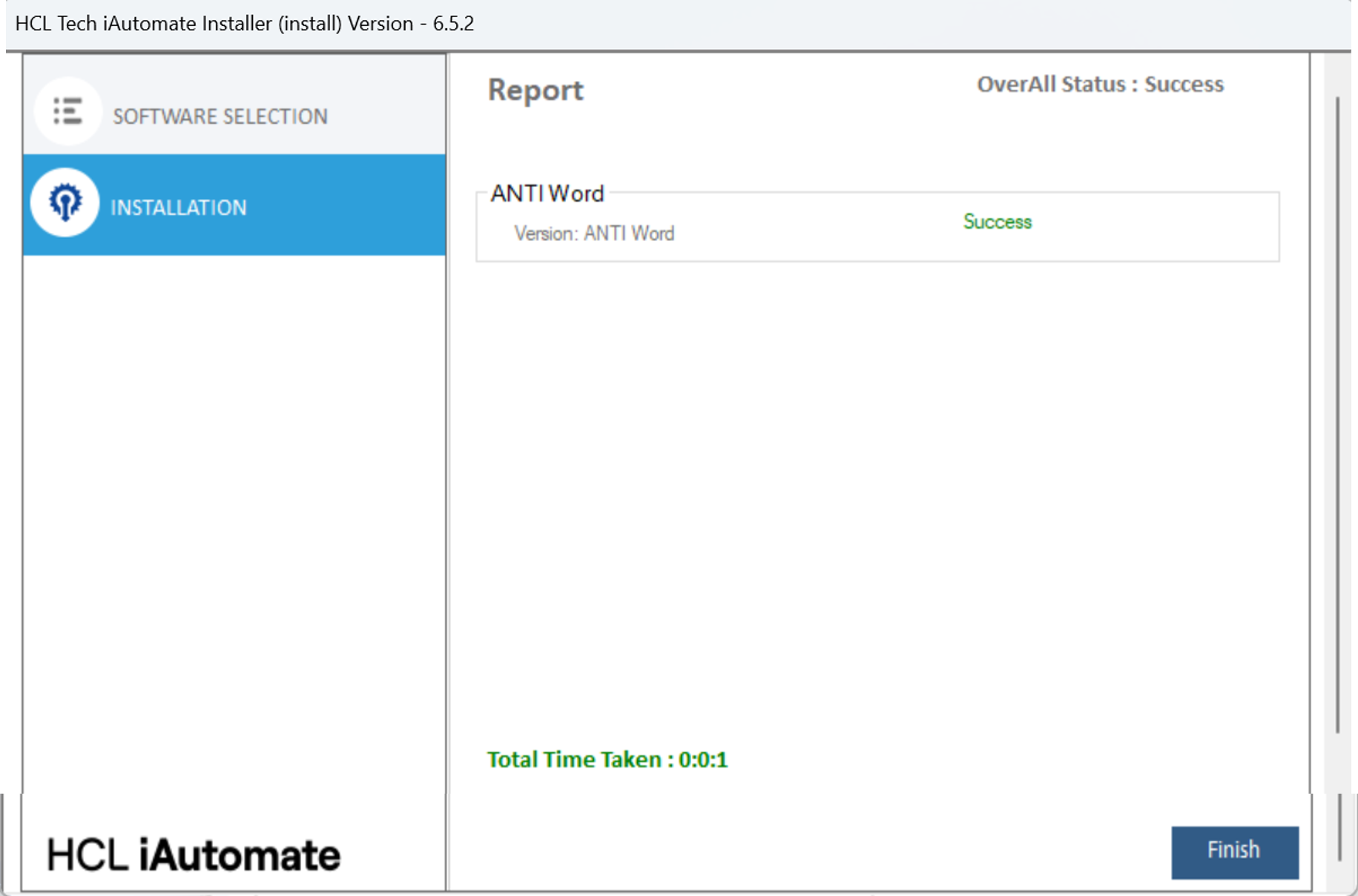Image resolution: width=1358 pixels, height=896 pixels.
Task: Click the 'OverAll Status : Success' label
Action: click(x=1100, y=85)
